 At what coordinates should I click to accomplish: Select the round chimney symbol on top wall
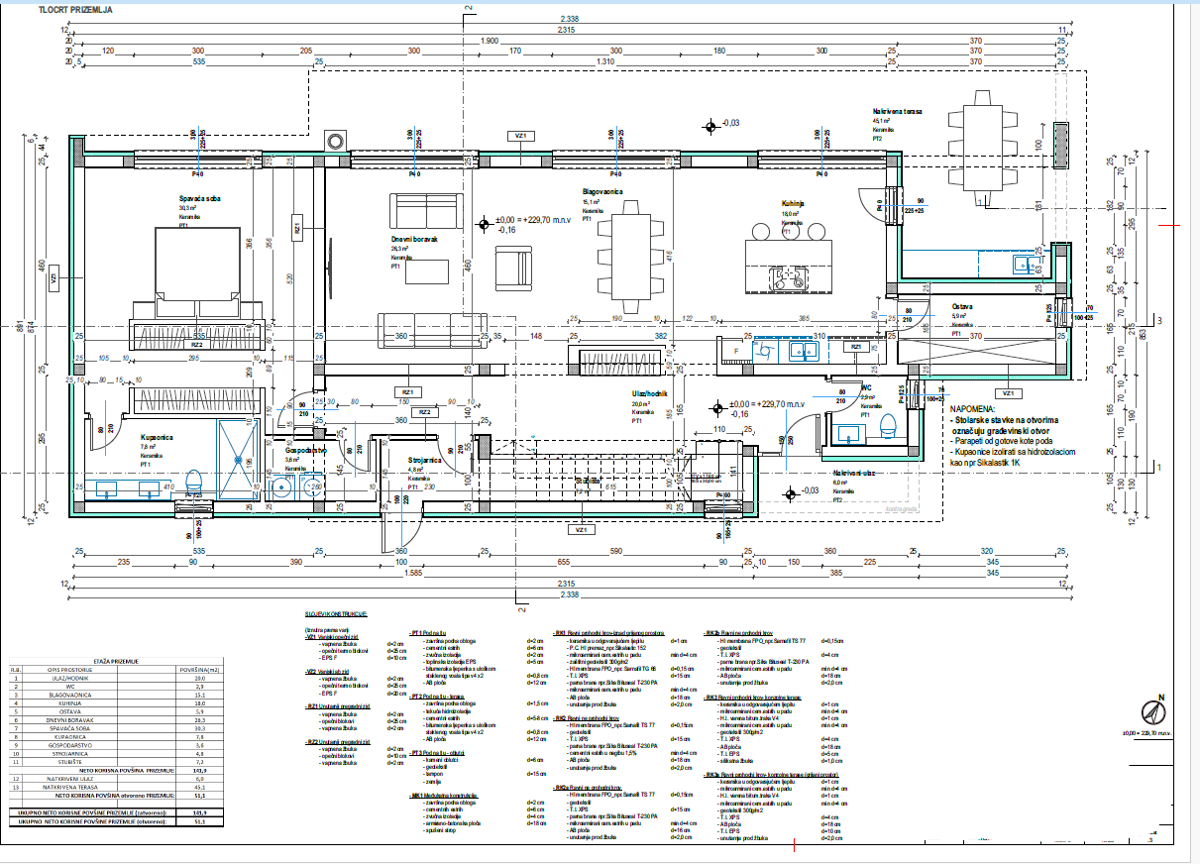[336, 140]
